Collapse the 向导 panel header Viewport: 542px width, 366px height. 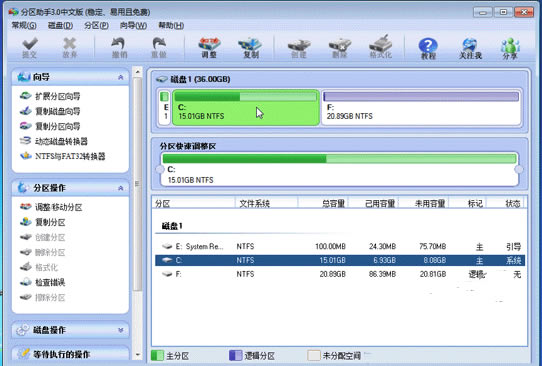pyautogui.click(x=120, y=77)
